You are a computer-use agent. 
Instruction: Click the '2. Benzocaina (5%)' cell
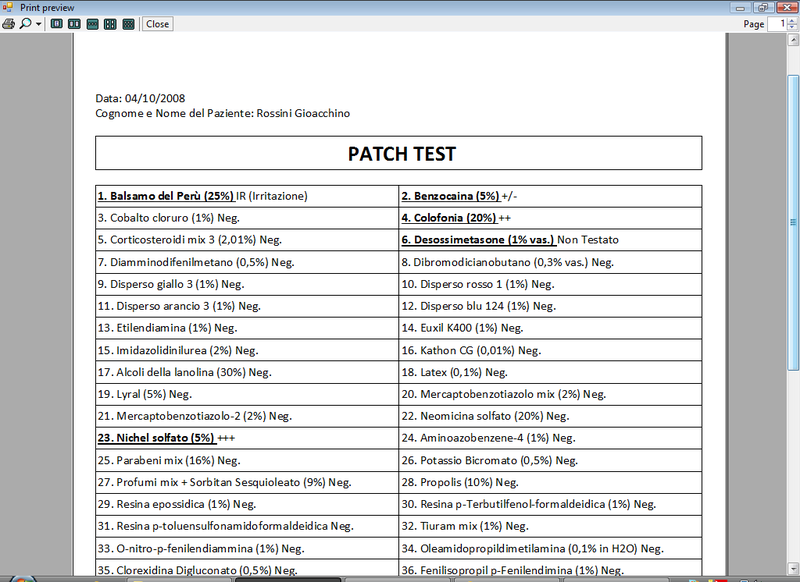tap(551, 196)
